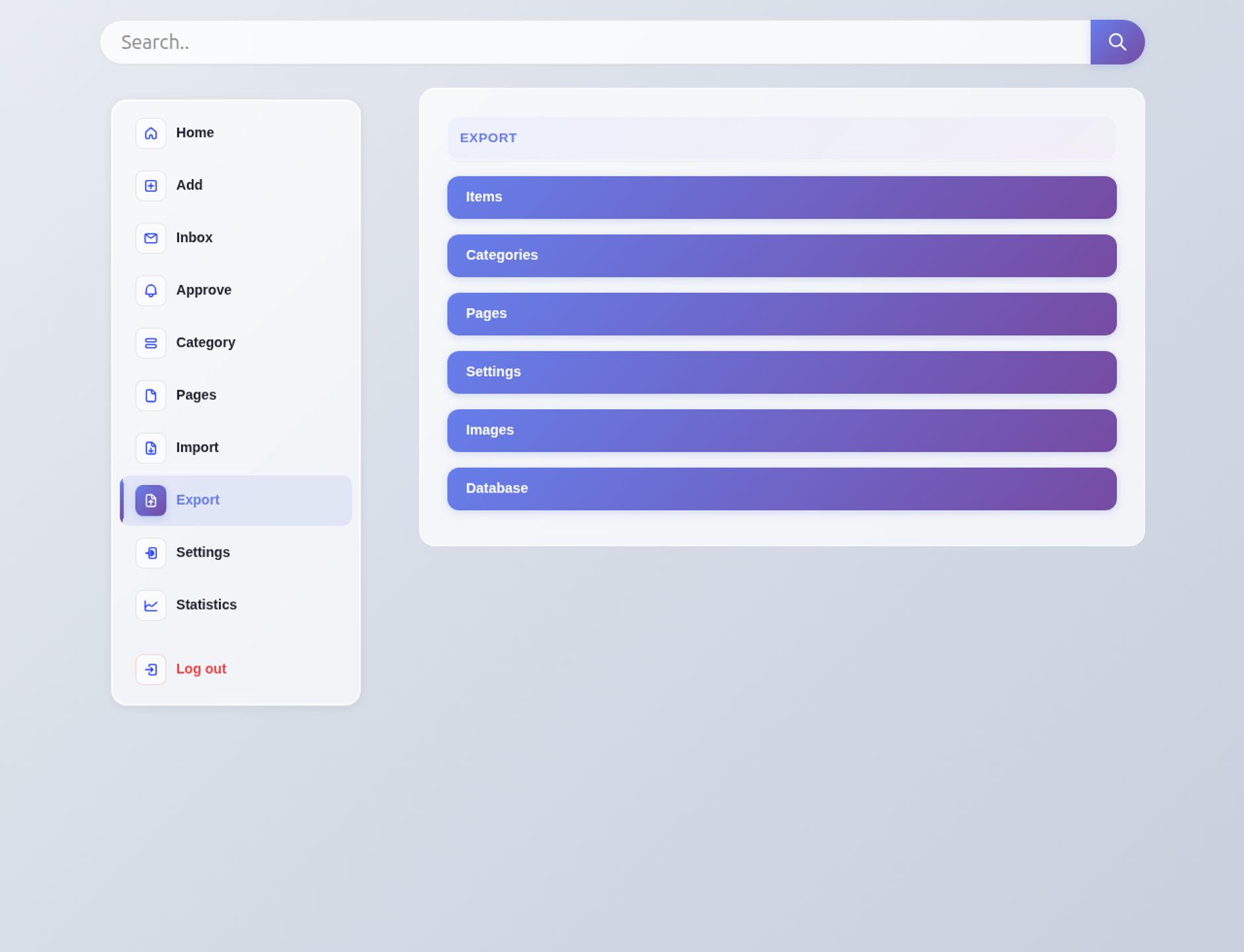Viewport: 1244px width, 952px height.
Task: Open the Add menu entry
Action: [x=189, y=185]
